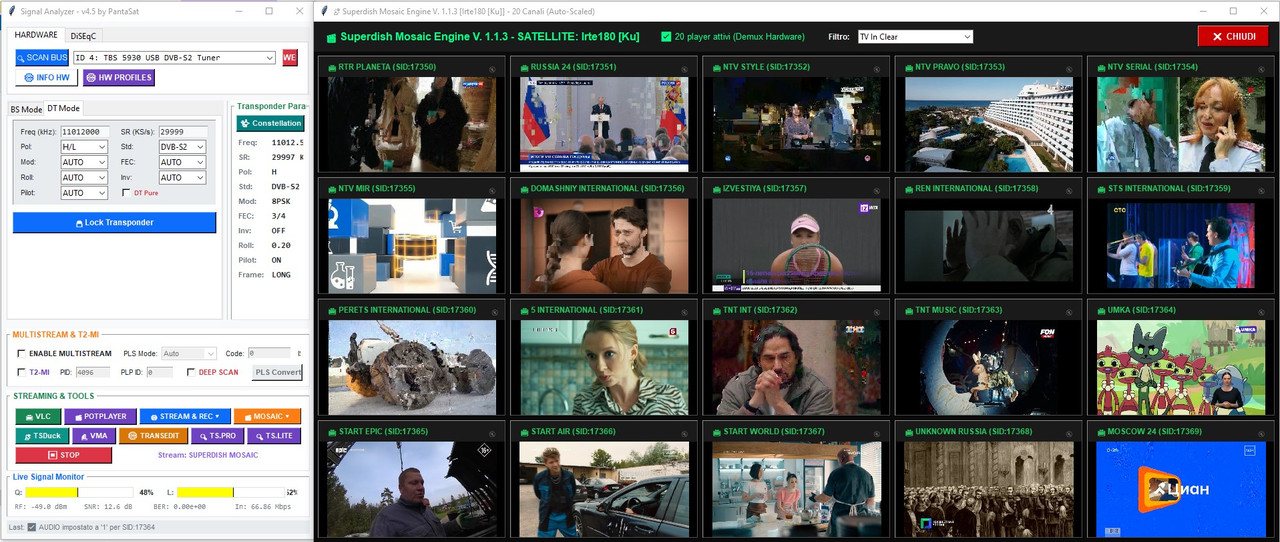Click the green TV icon beside RTR PLANETA

pyautogui.click(x=332, y=68)
